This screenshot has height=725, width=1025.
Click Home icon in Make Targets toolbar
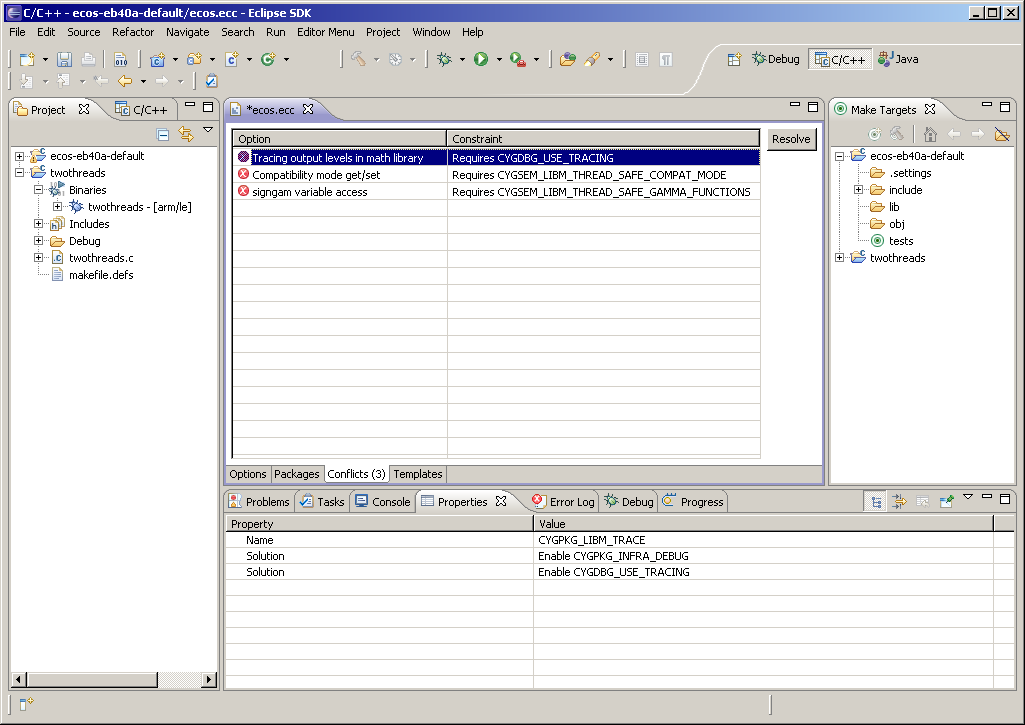pos(930,135)
